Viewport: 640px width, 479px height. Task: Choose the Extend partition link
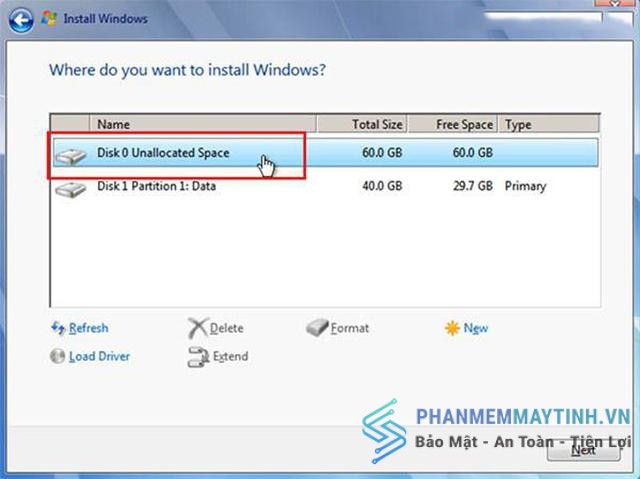pos(231,356)
